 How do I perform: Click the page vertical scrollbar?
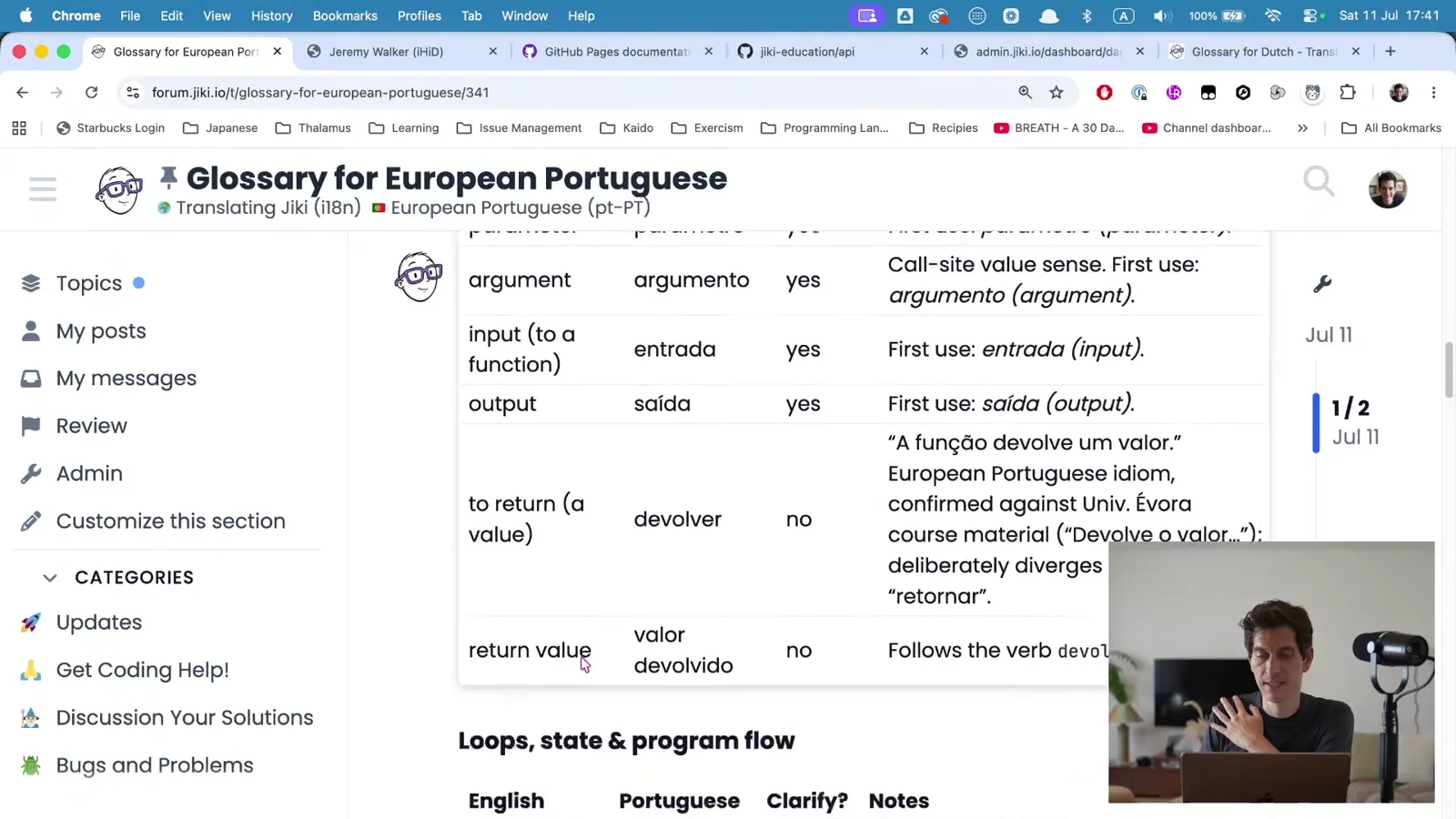coord(1449,370)
